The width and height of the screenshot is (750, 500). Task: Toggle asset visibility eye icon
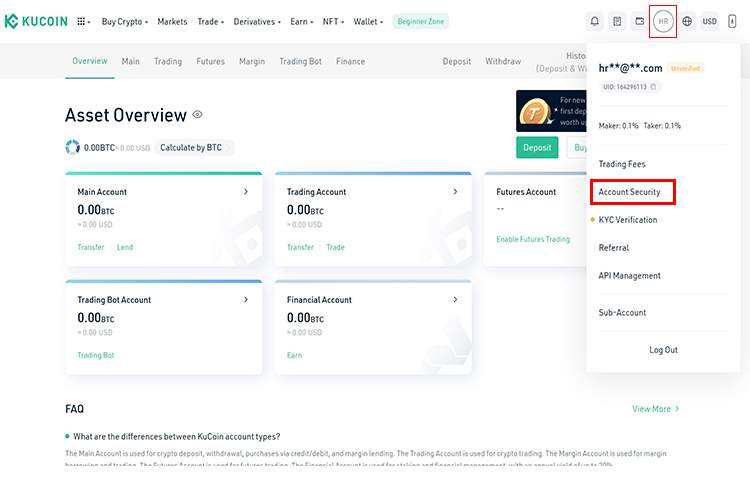(197, 114)
